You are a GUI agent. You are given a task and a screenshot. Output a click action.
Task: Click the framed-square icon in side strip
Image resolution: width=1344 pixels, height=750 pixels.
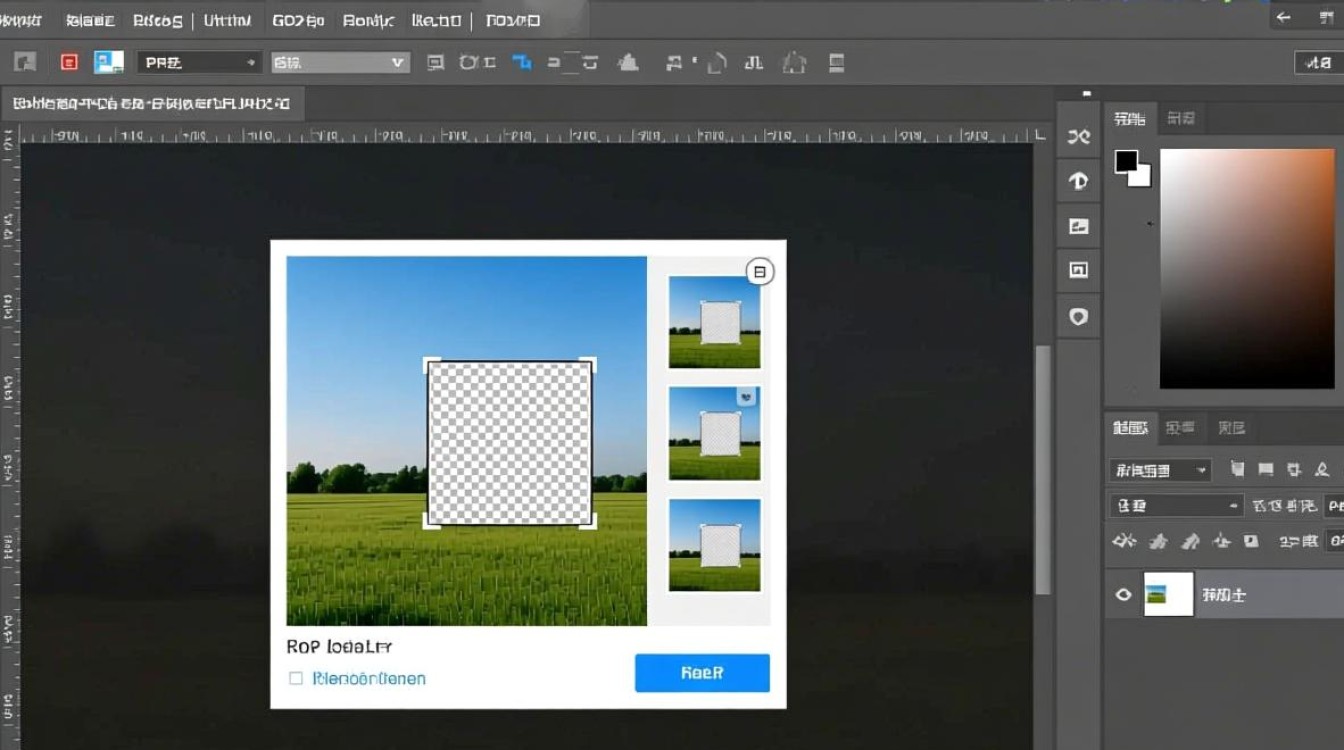[1078, 270]
